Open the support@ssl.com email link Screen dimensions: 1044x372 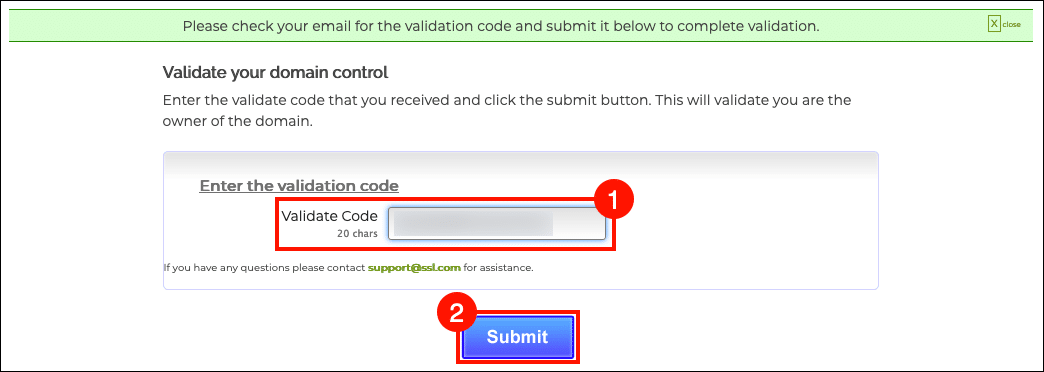(x=414, y=268)
